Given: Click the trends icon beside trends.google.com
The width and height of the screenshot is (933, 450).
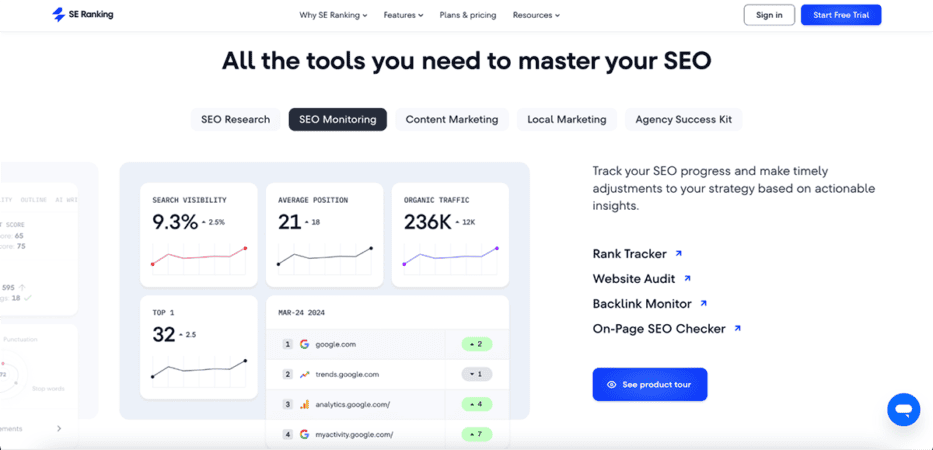Looking at the screenshot, I should pyautogui.click(x=304, y=374).
